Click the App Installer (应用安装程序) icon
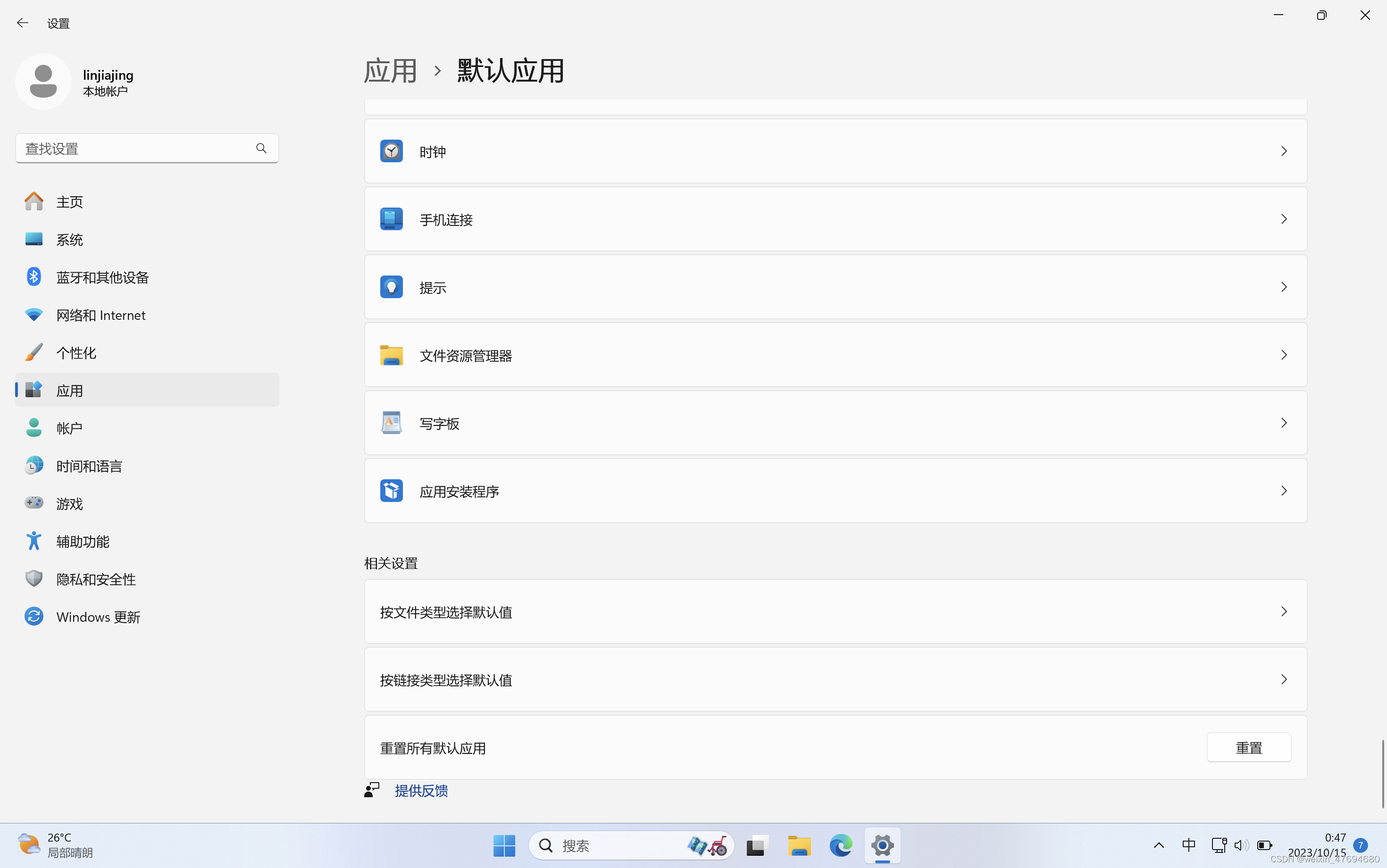Viewport: 1387px width, 868px height. click(391, 491)
